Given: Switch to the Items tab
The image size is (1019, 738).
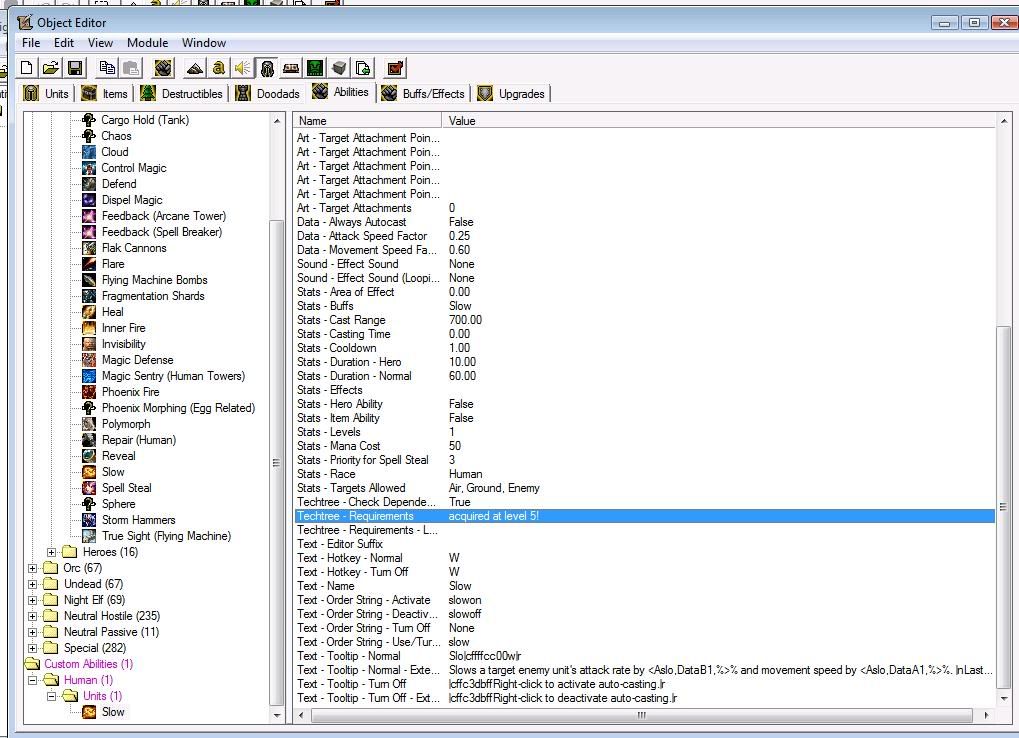Looking at the screenshot, I should [104, 94].
